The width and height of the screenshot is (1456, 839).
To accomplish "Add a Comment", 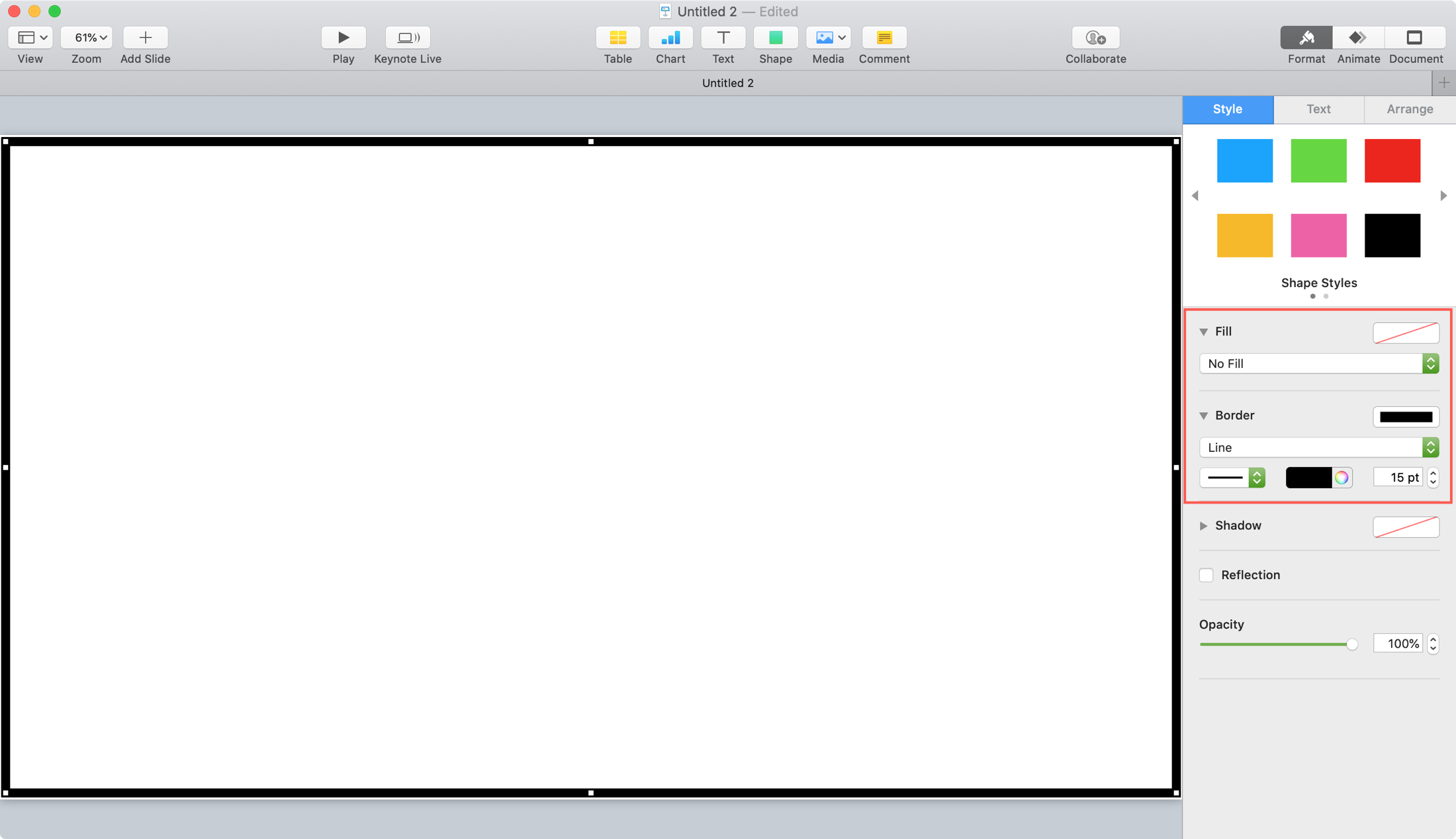I will [x=884, y=38].
